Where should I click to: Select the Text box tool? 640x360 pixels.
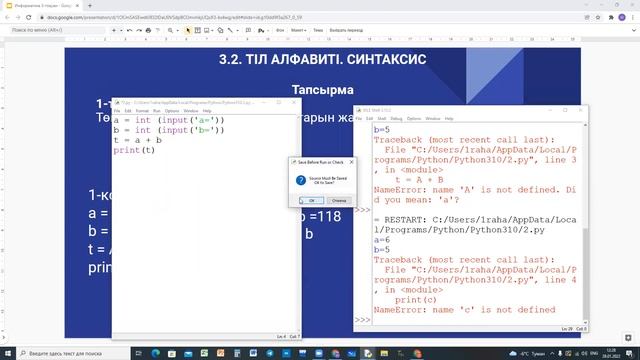point(198,30)
